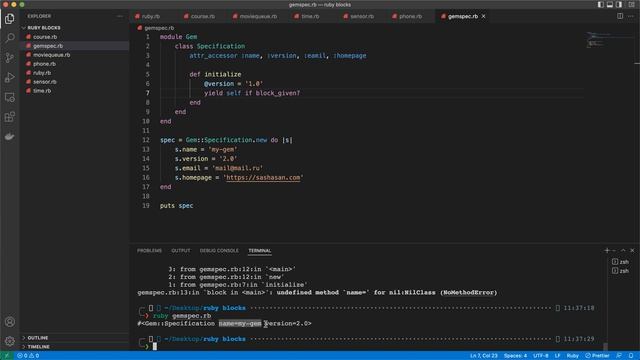Click the split editor icon

coord(620,16)
